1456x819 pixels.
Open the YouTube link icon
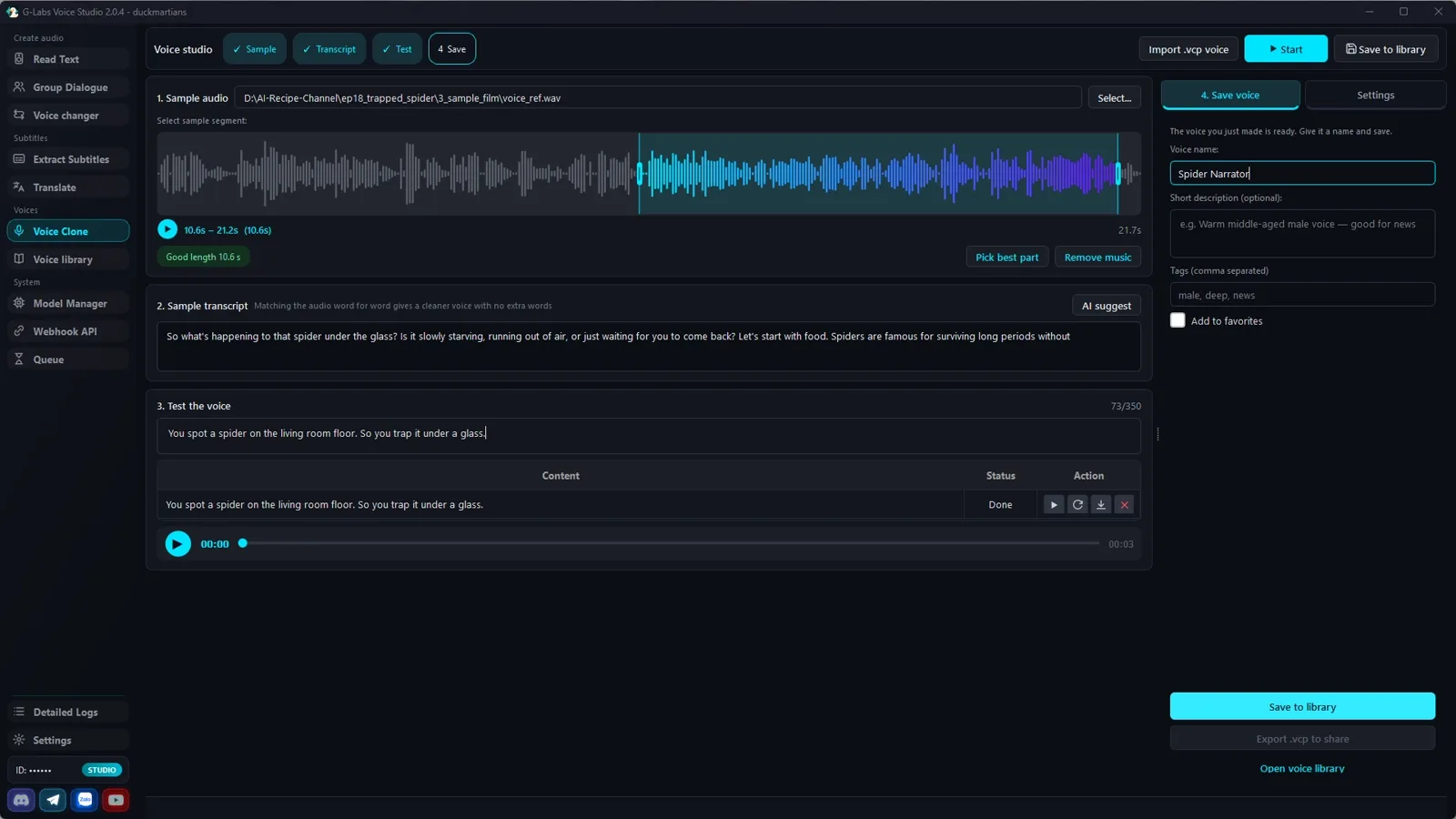[x=116, y=800]
